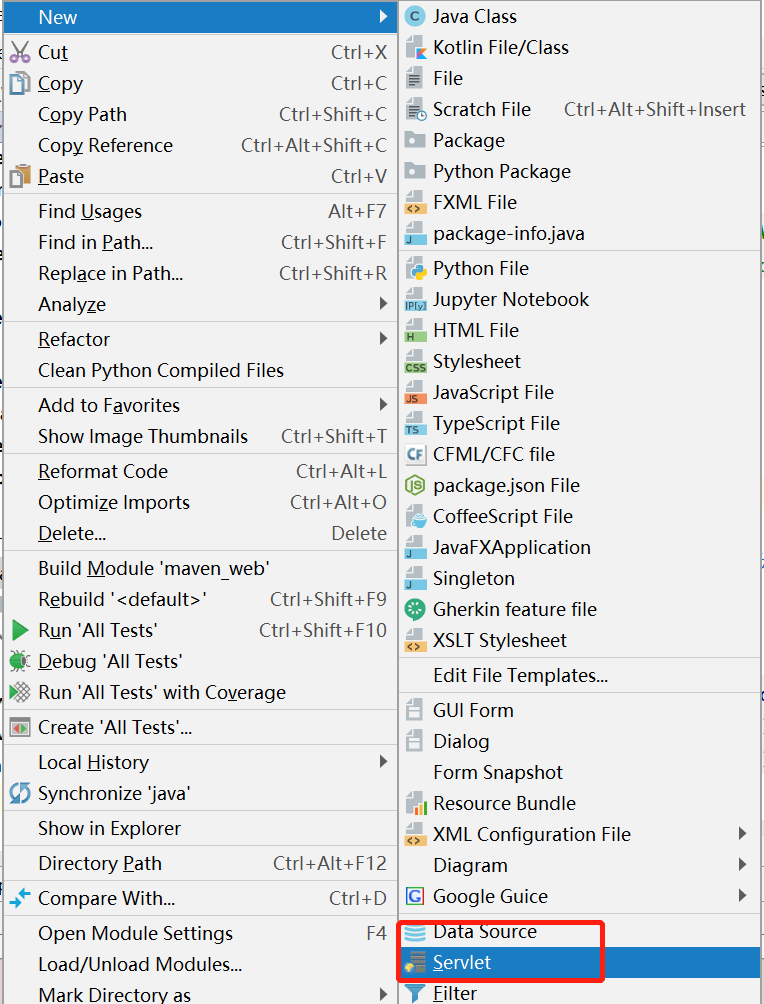Expand the Refactor submenu arrow
764x1004 pixels.
[x=383, y=339]
